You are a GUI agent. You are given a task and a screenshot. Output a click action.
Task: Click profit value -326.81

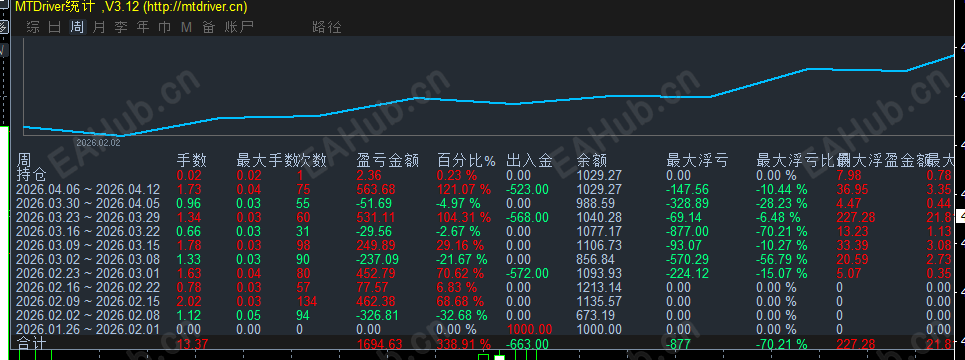tap(378, 316)
